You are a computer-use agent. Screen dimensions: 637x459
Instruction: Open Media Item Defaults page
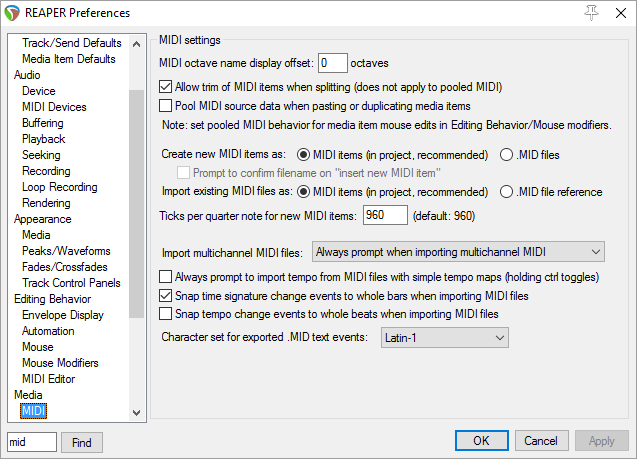pyautogui.click(x=69, y=59)
